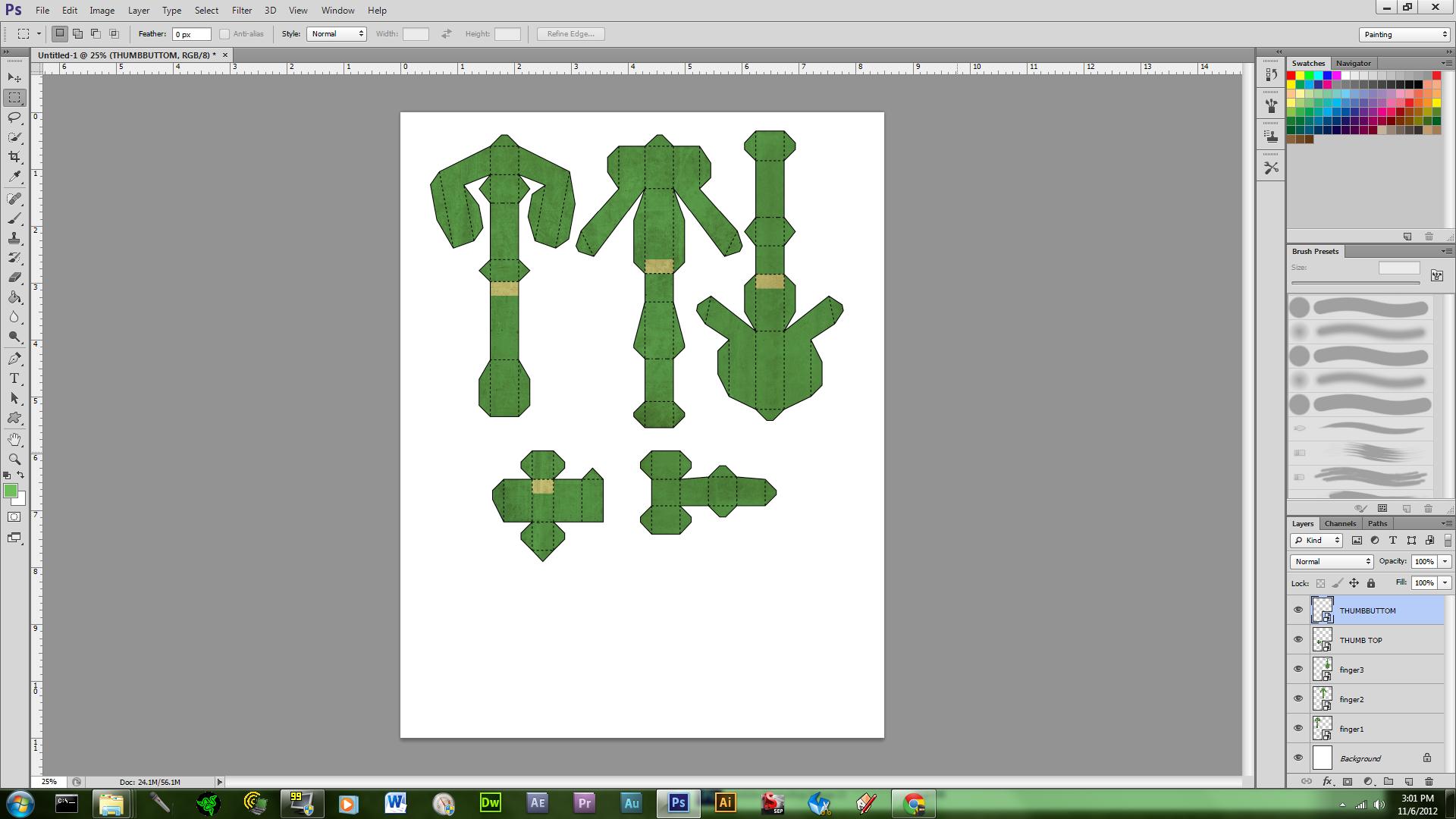Delete layer with trash icon
Viewport: 1456px width, 819px height.
pos(1429,781)
